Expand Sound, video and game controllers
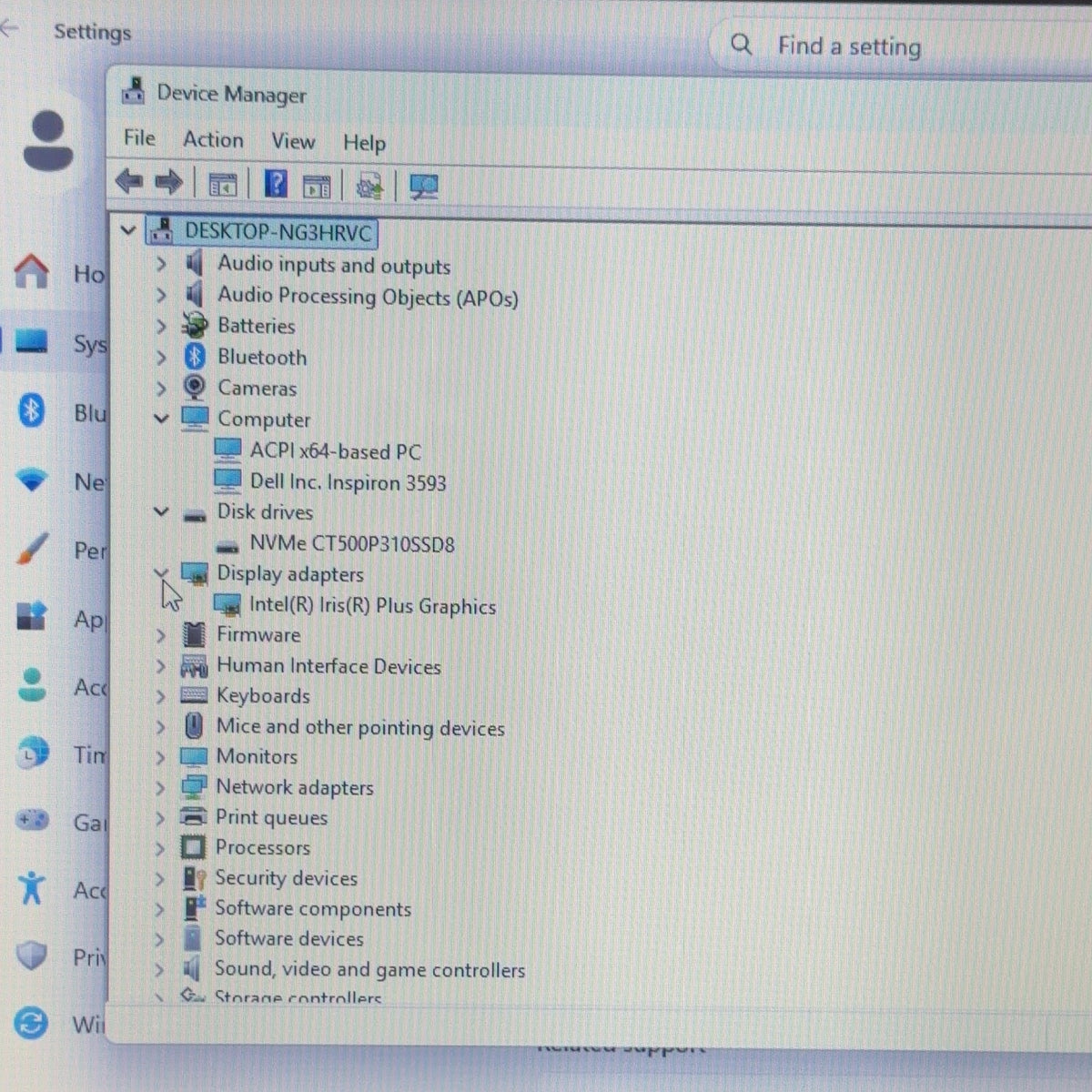Screen dimensions: 1092x1092 point(160,970)
